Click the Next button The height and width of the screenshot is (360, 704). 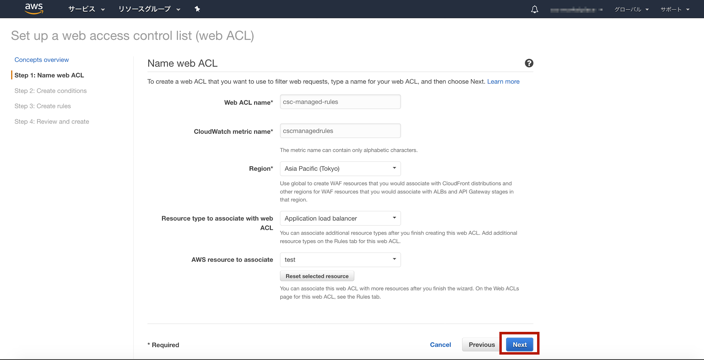[519, 345]
